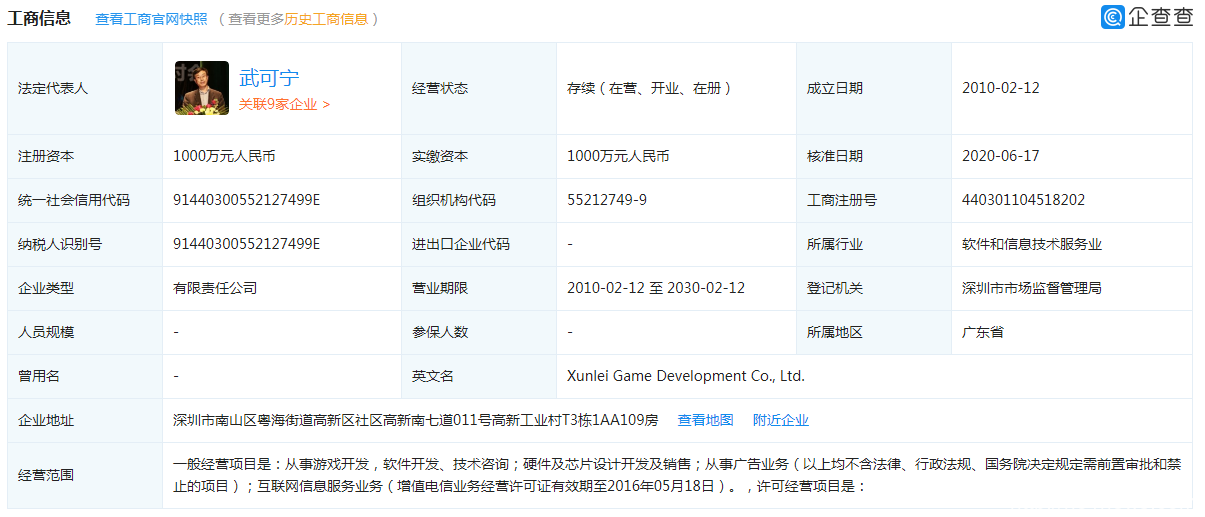Select 组织机构代码 label cell

pos(479,200)
